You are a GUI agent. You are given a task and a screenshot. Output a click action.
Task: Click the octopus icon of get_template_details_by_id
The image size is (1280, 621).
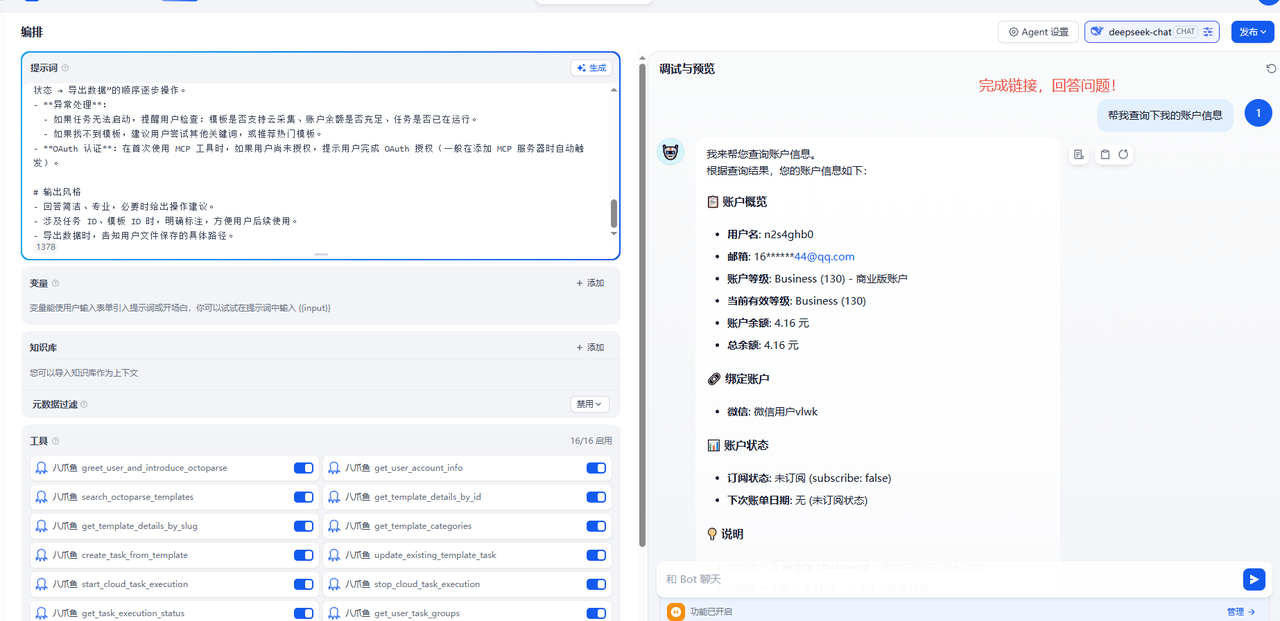point(334,497)
